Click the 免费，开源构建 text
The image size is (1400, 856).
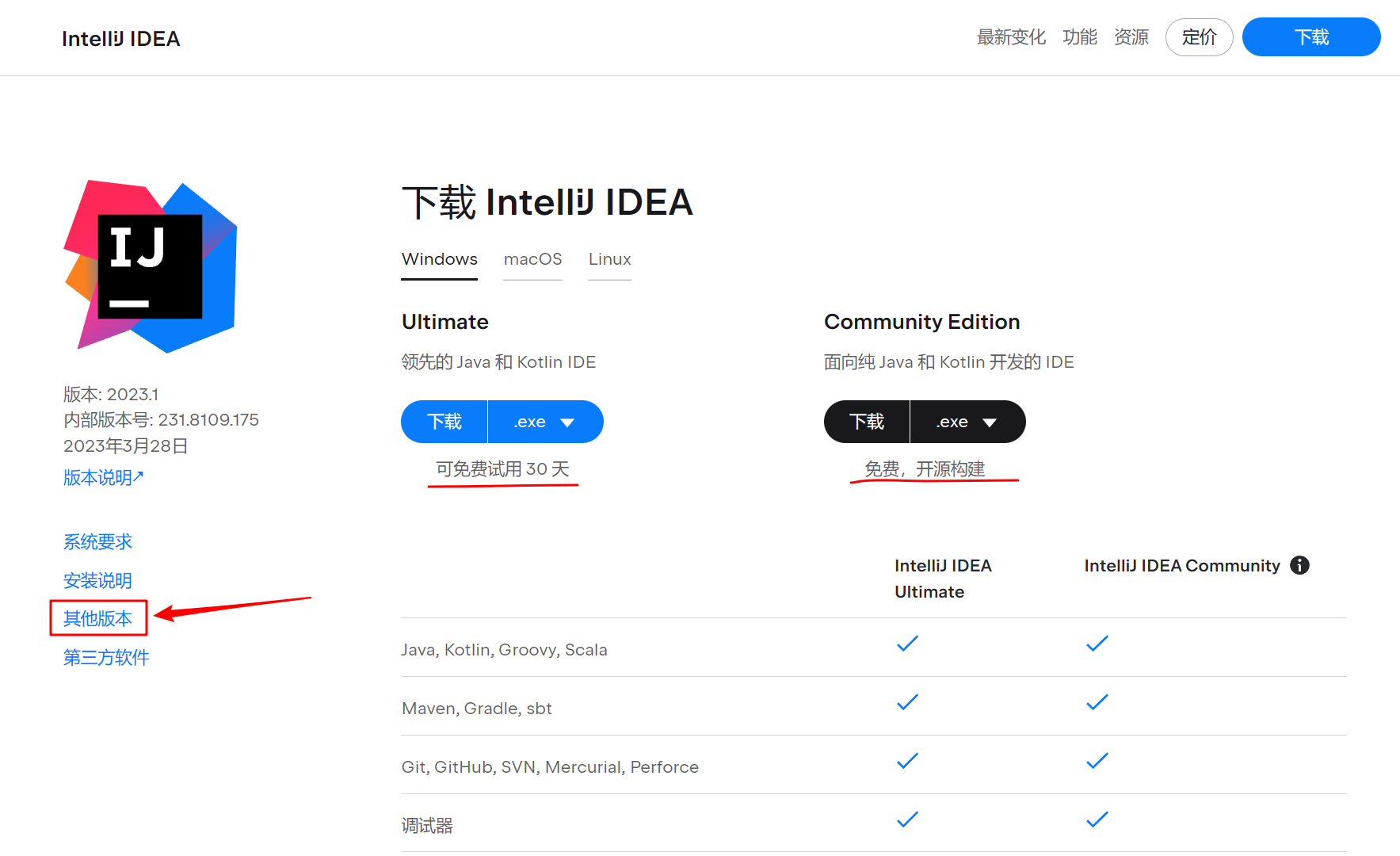925,469
